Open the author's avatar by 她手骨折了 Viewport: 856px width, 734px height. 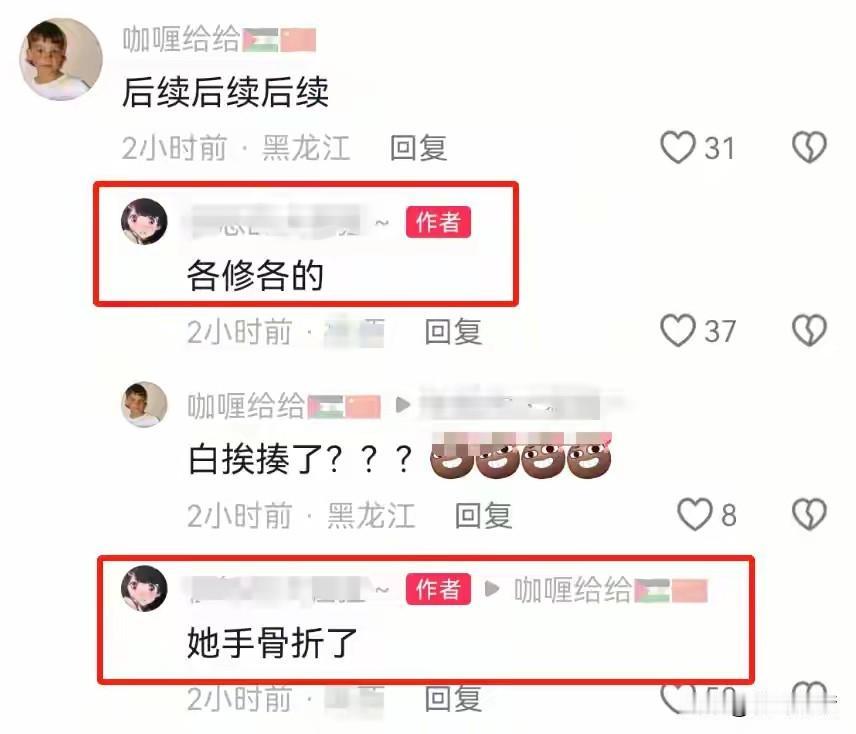(x=144, y=588)
